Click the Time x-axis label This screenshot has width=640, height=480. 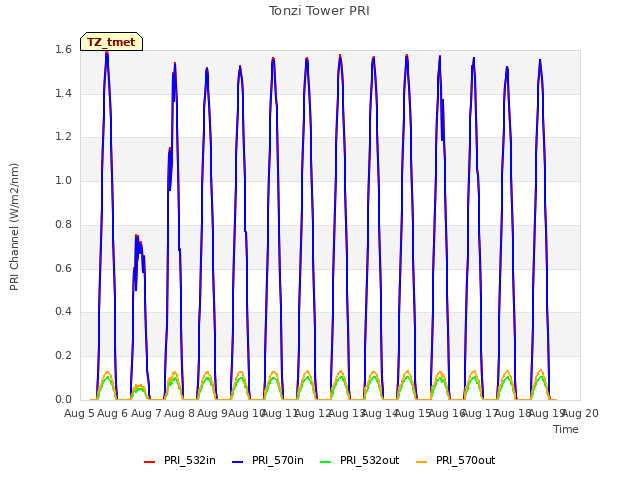[566, 429]
